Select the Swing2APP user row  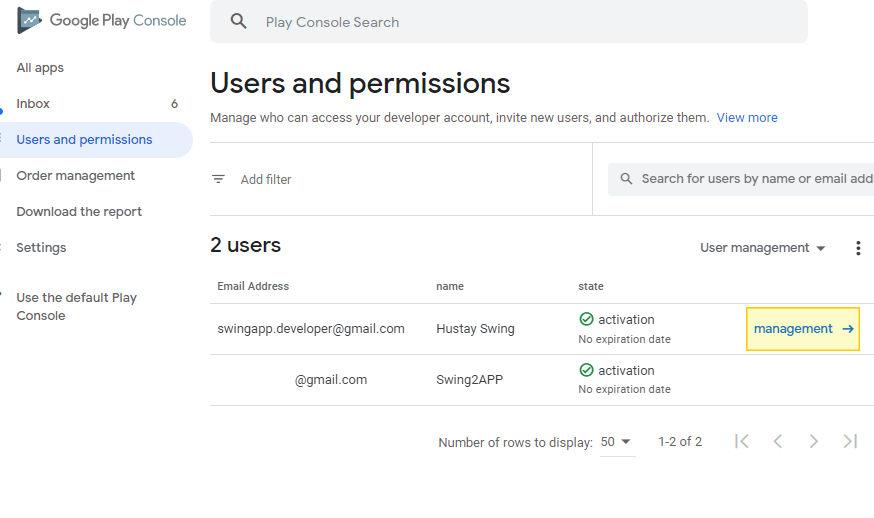pyautogui.click(x=475, y=380)
